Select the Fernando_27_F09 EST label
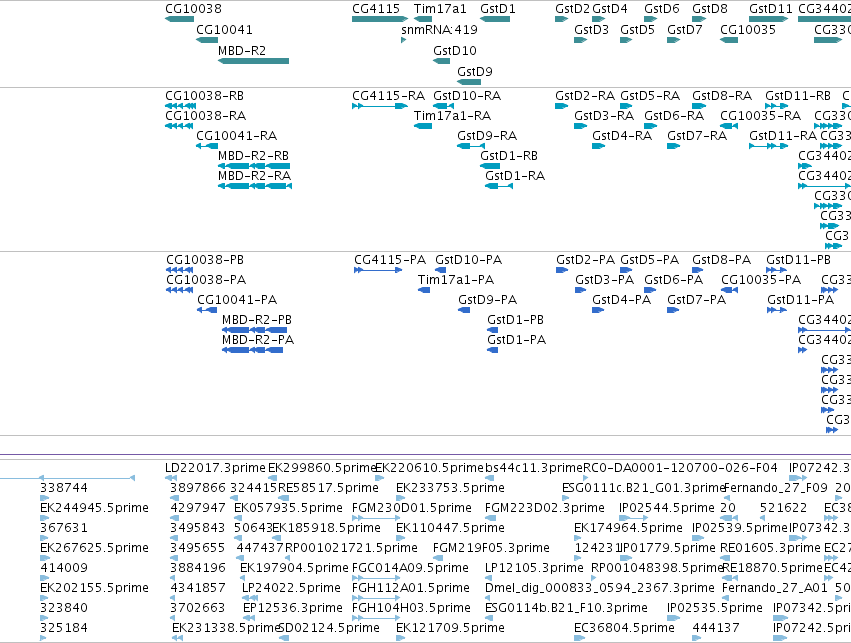This screenshot has width=851, height=643. click(x=776, y=488)
